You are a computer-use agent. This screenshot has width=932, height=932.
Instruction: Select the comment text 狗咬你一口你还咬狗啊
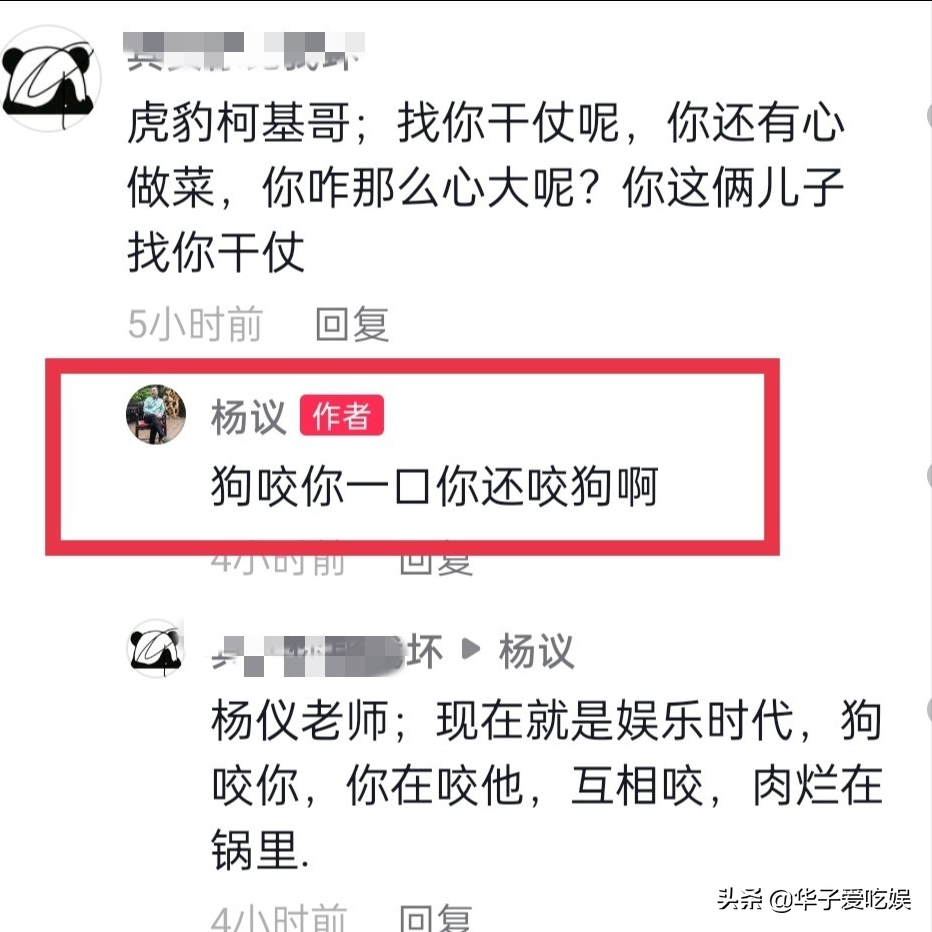434,486
